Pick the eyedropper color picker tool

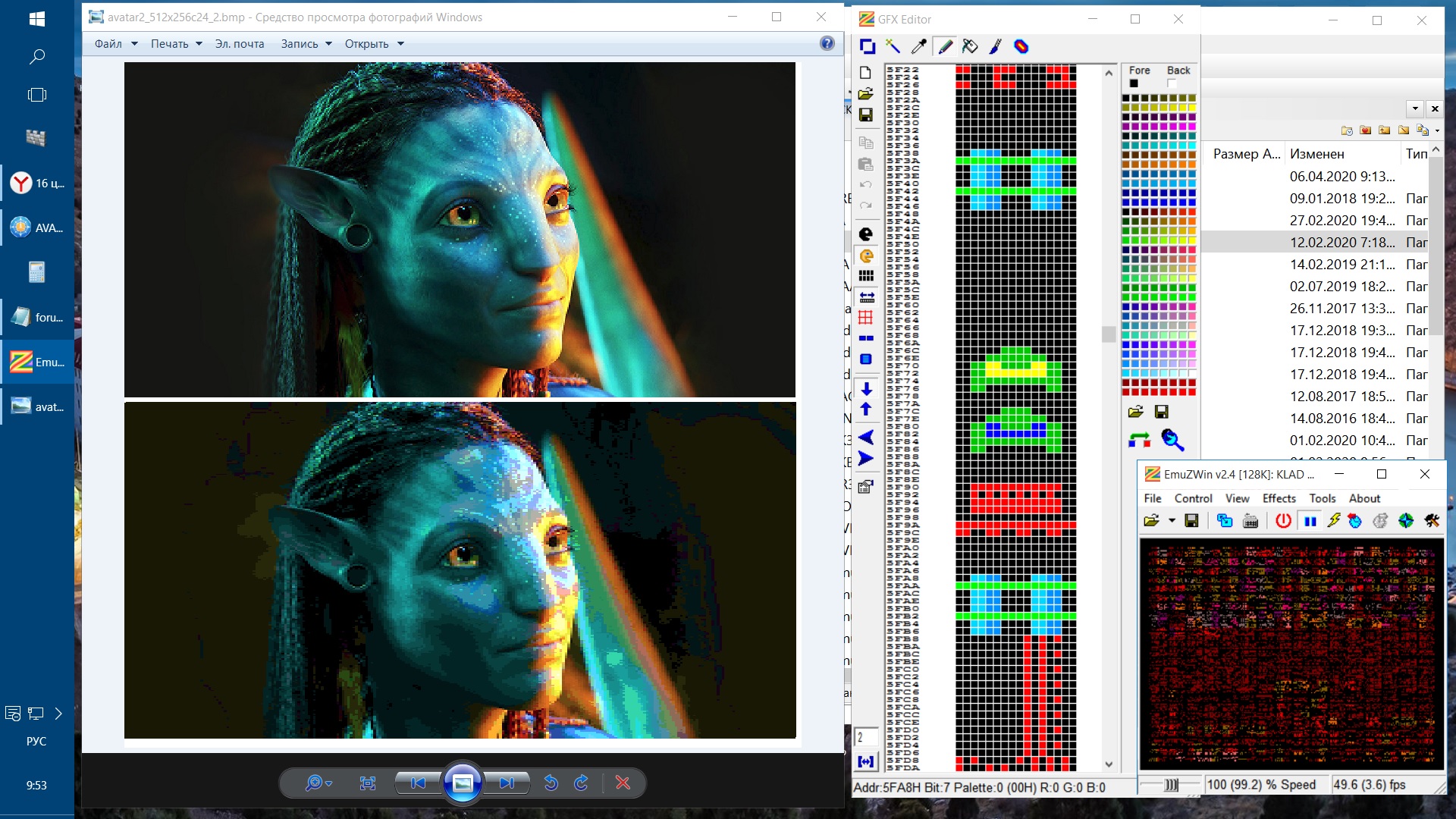919,47
